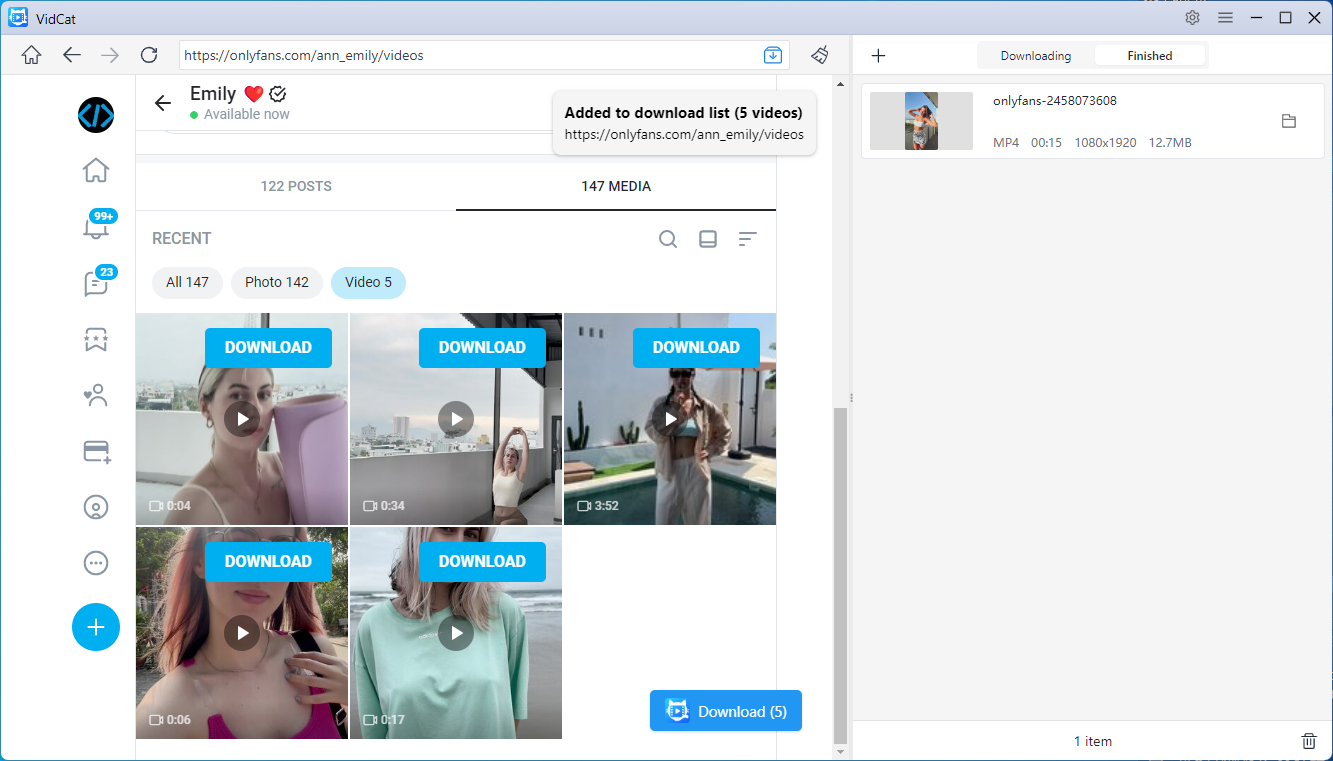Image resolution: width=1333 pixels, height=761 pixels.
Task: Click the 1 item status text
Action: [x=1093, y=741]
